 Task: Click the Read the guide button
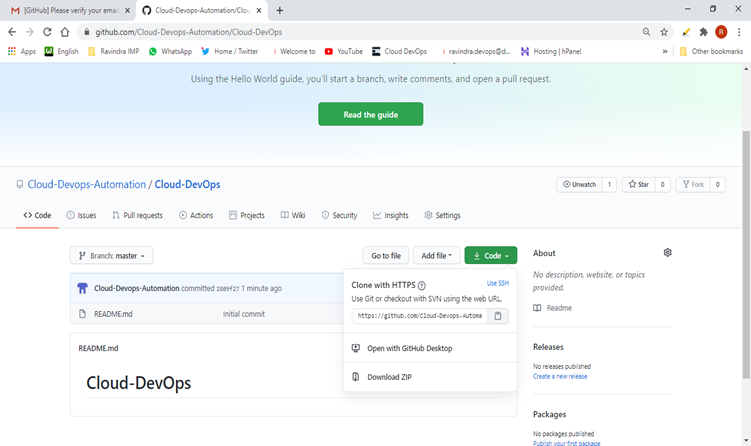coord(370,114)
